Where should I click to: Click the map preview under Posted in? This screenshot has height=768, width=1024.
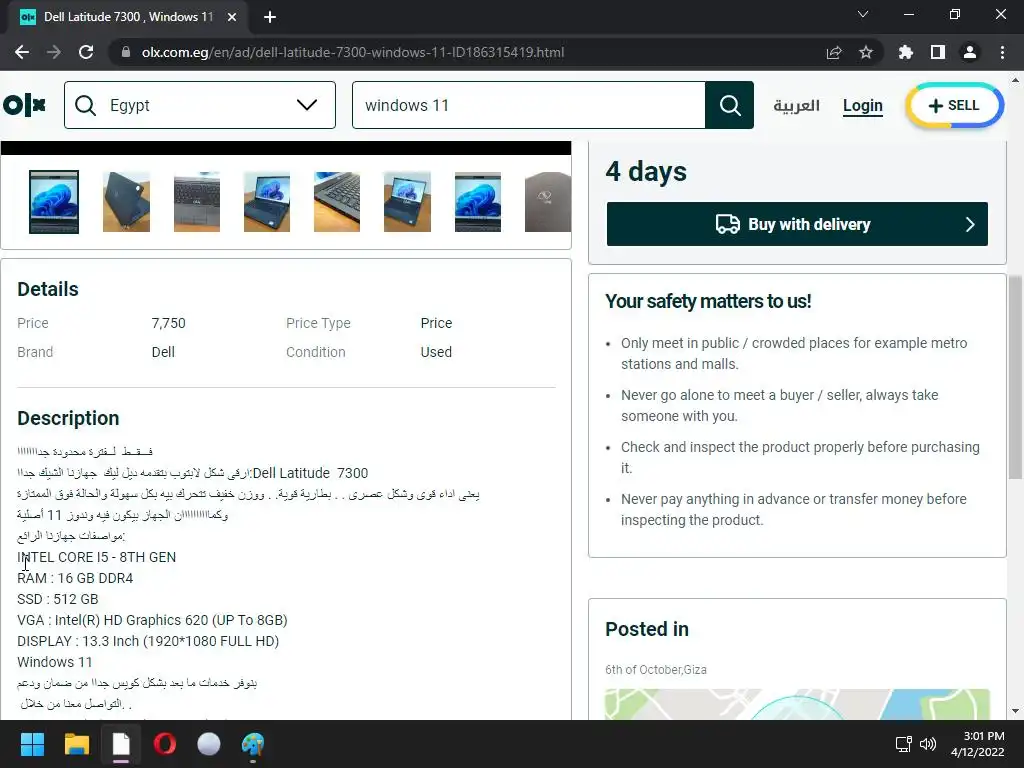797,704
